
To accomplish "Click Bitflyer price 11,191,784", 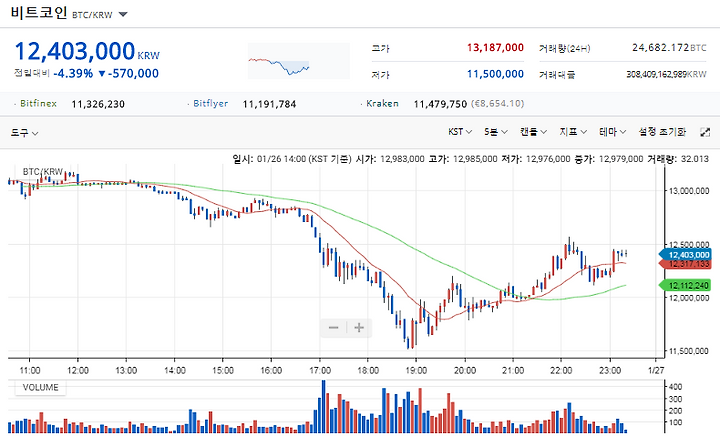I will point(269,104).
